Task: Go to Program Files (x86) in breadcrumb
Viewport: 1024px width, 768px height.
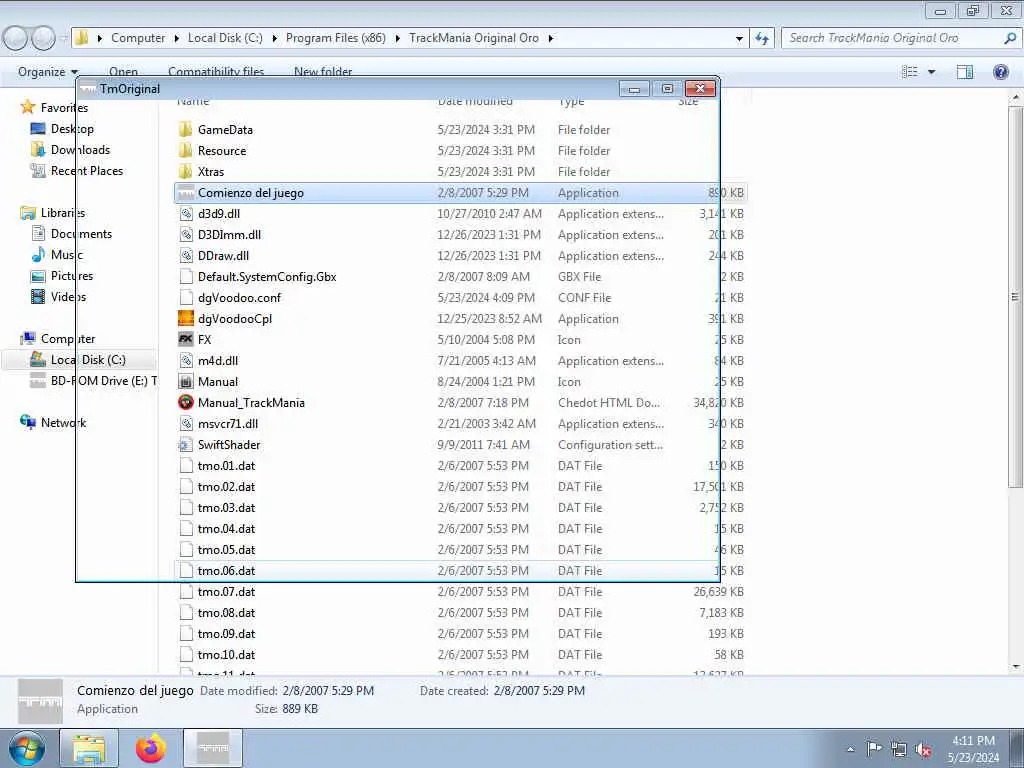Action: 336,38
